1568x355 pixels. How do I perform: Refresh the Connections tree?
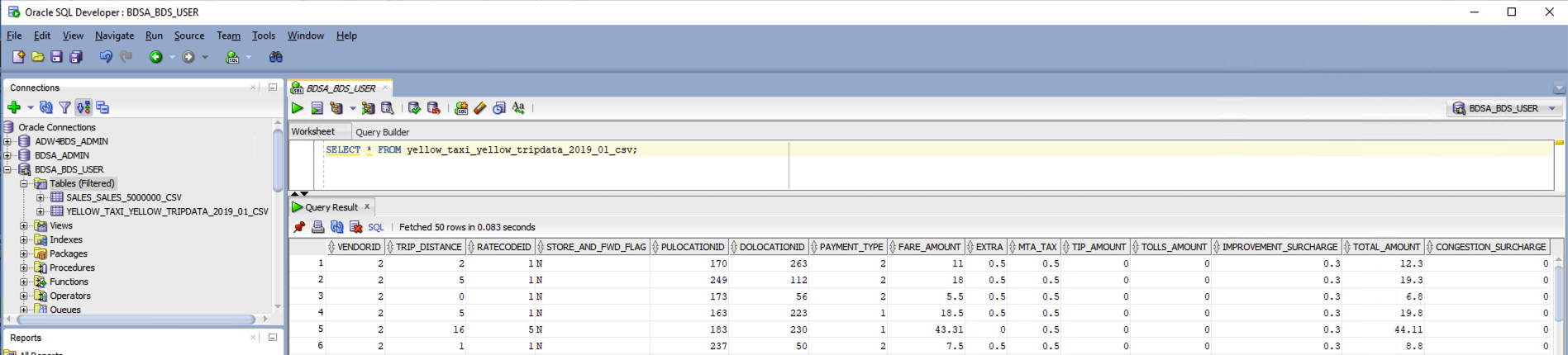pyautogui.click(x=46, y=107)
